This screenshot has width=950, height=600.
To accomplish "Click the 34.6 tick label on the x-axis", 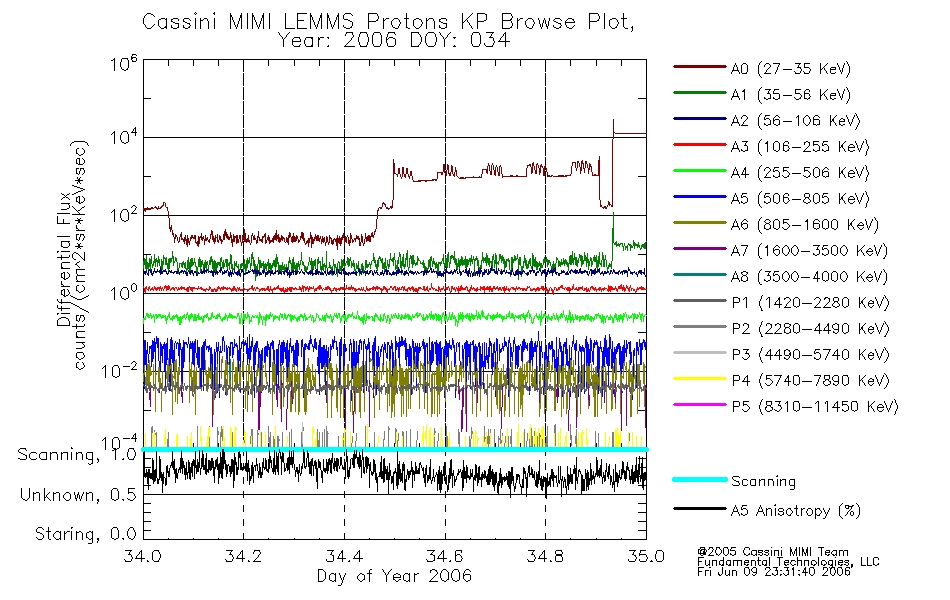I will click(445, 556).
